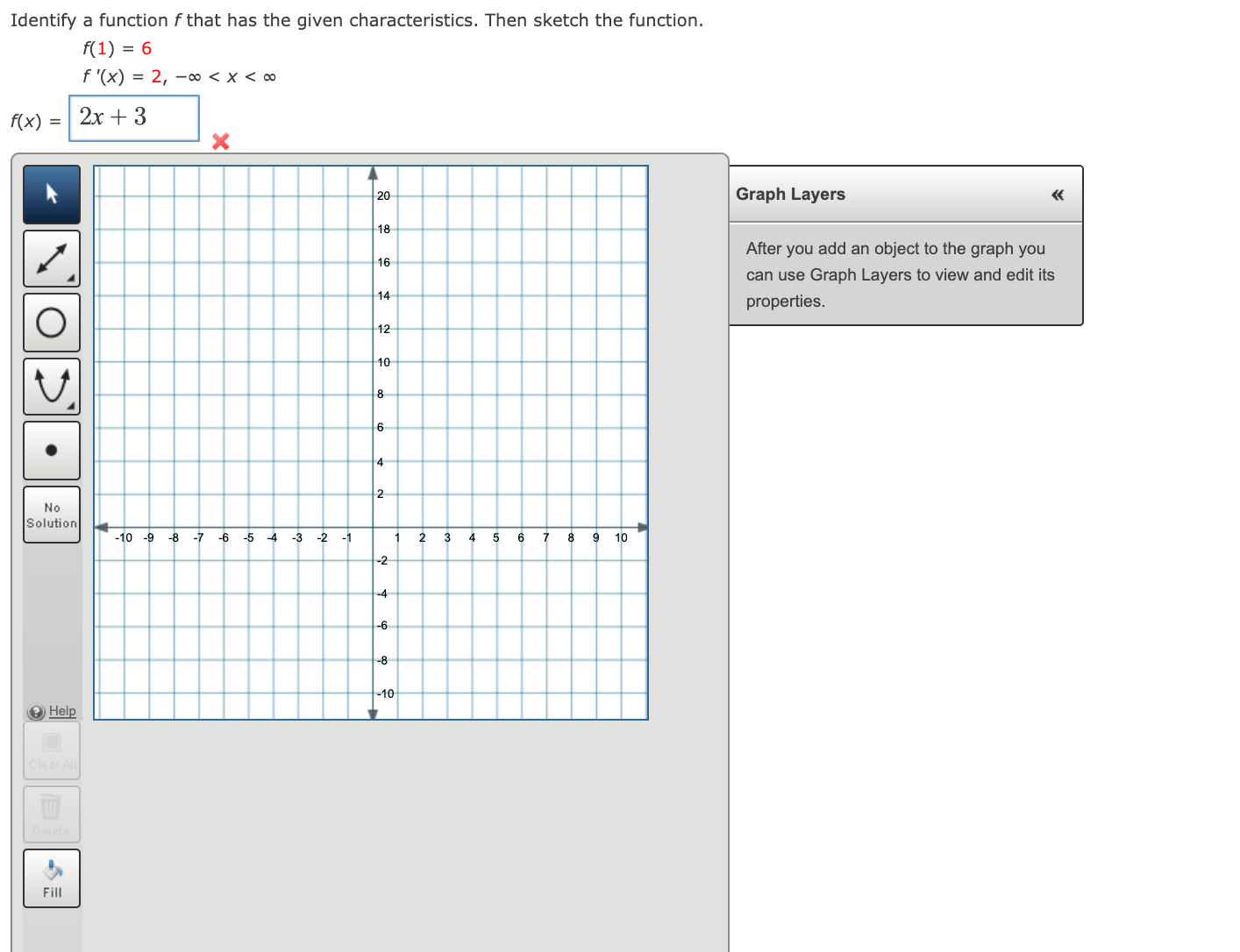
Task: Click the origin of the graph grid
Action: (x=372, y=527)
